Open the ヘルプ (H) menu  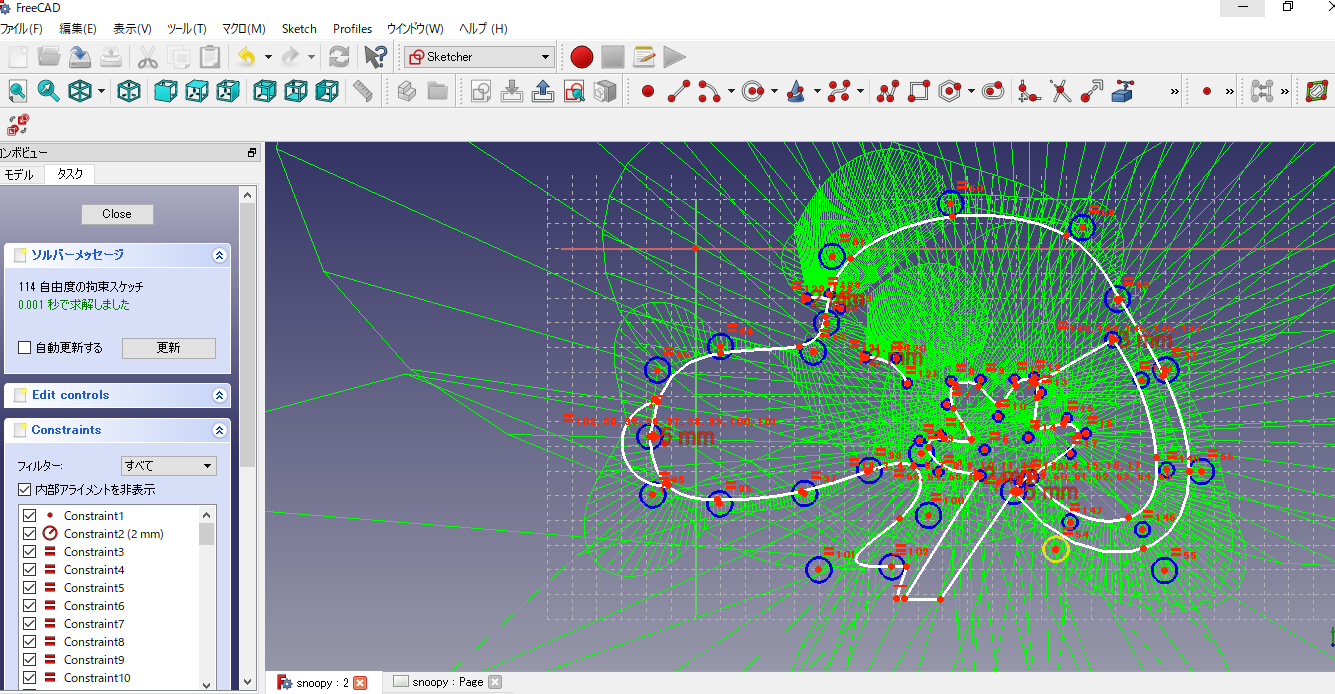click(x=483, y=29)
